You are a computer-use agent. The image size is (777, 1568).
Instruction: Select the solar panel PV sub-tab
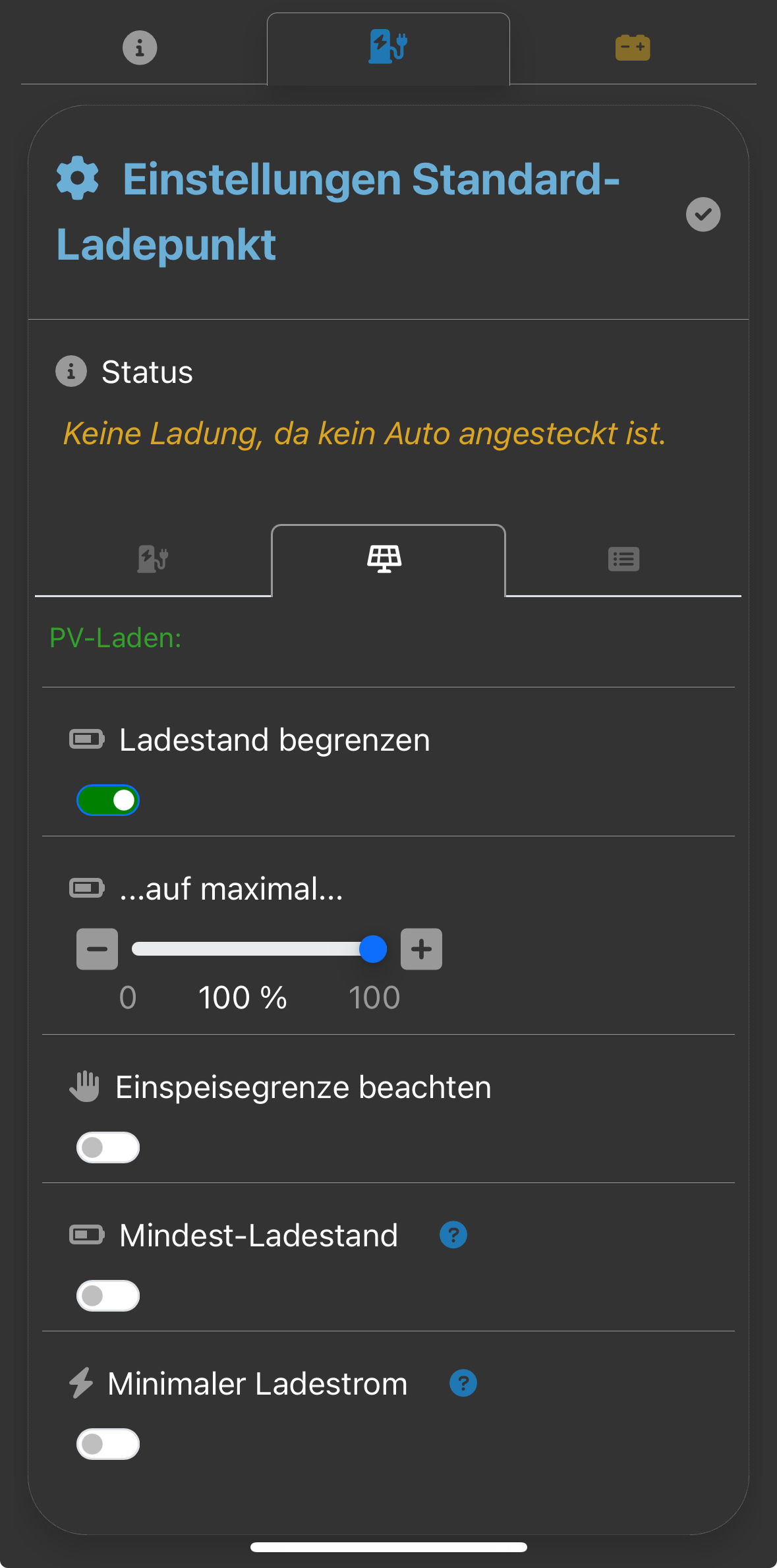[x=385, y=560]
